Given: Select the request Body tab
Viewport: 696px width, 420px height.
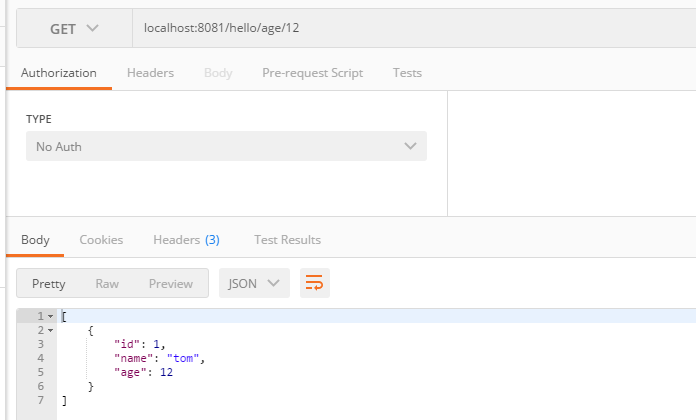Looking at the screenshot, I should pyautogui.click(x=218, y=73).
